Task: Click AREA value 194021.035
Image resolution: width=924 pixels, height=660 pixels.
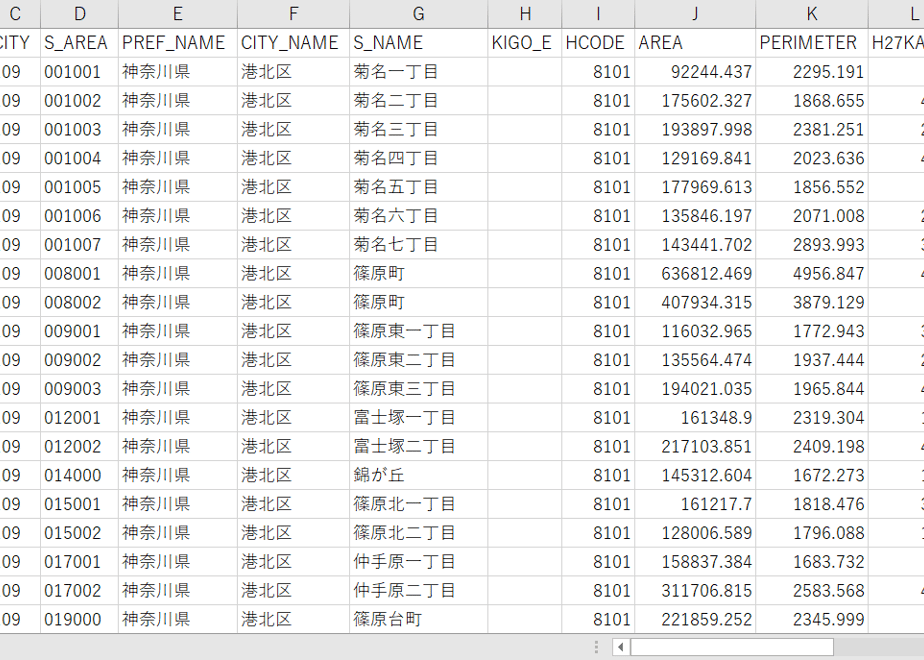Action: click(695, 389)
